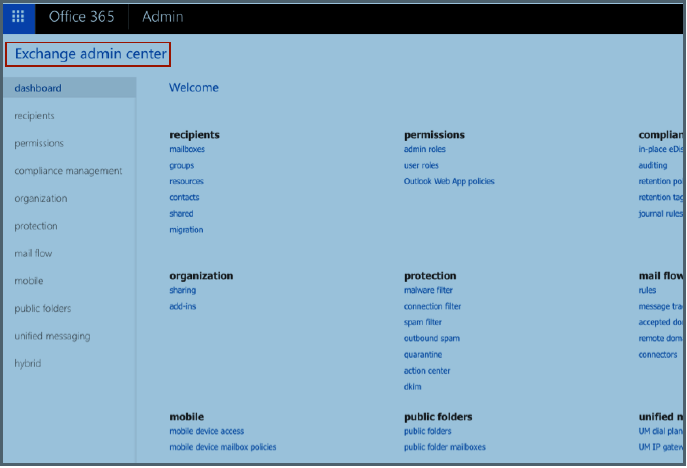Click mobile device mailbox policies link
Screen dimensions: 687x468
[x=223, y=447]
